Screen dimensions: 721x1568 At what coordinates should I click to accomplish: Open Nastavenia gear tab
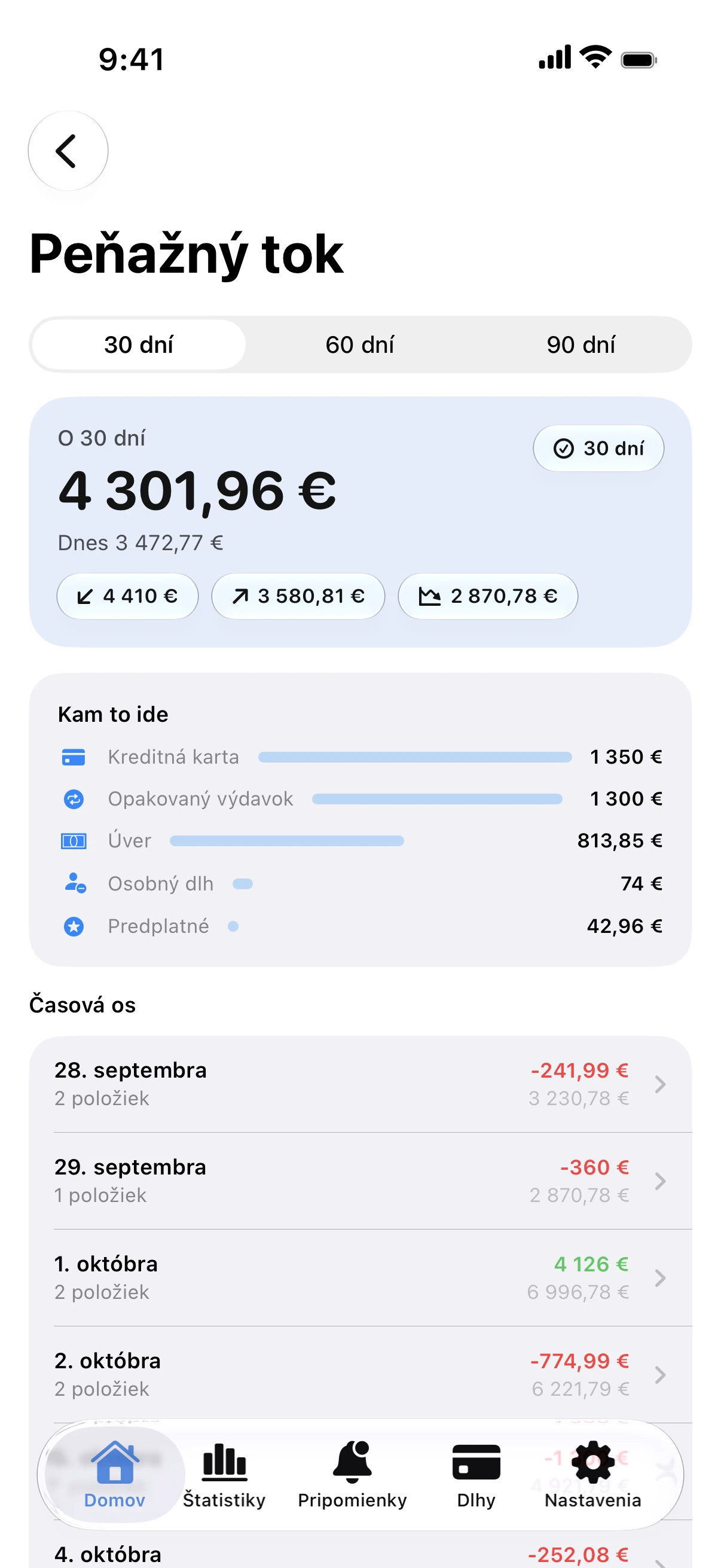[x=592, y=1474]
